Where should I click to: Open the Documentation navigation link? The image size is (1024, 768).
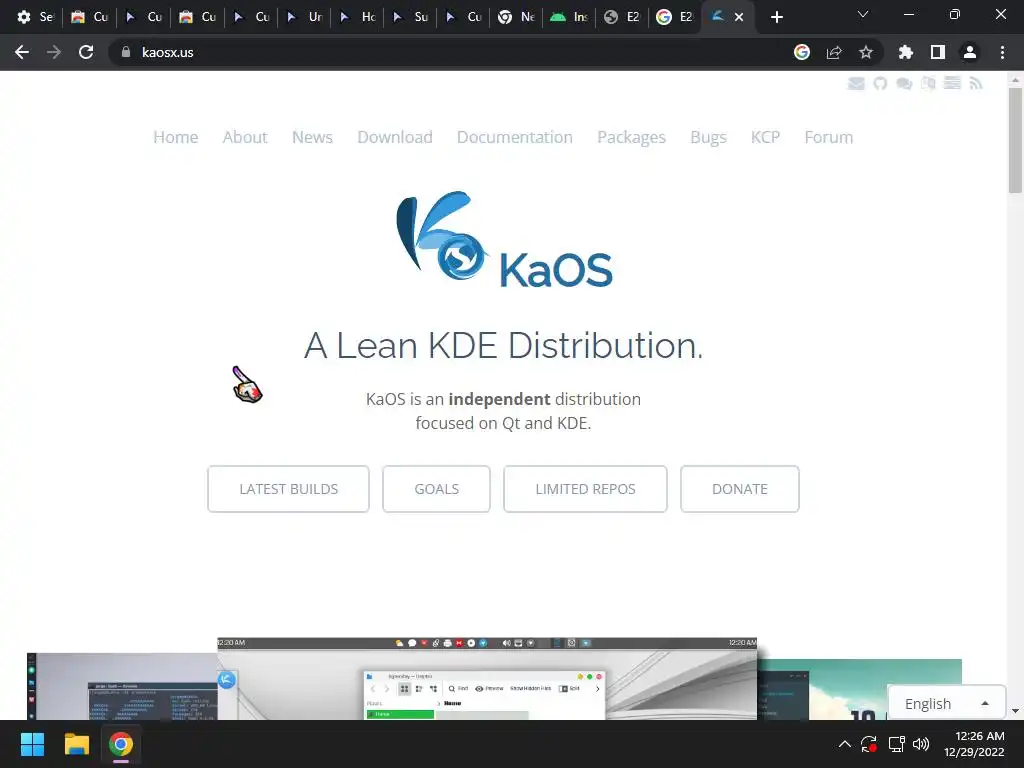point(515,137)
